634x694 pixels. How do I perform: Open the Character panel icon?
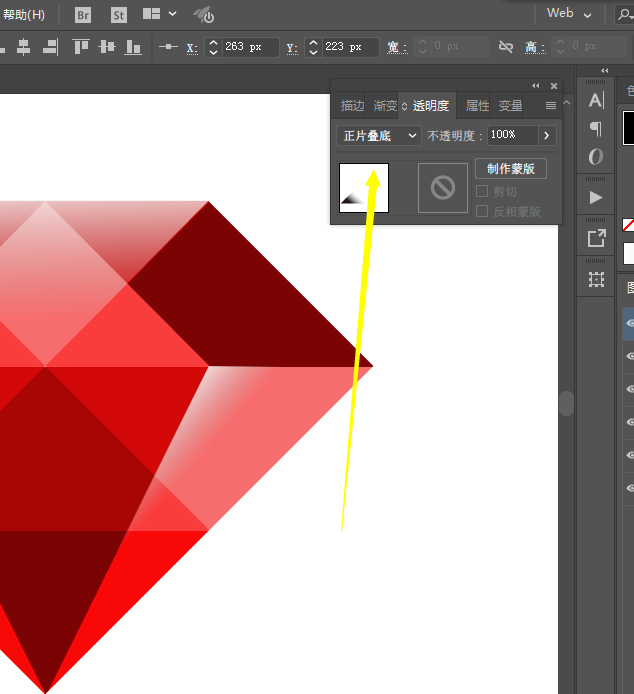[x=596, y=100]
